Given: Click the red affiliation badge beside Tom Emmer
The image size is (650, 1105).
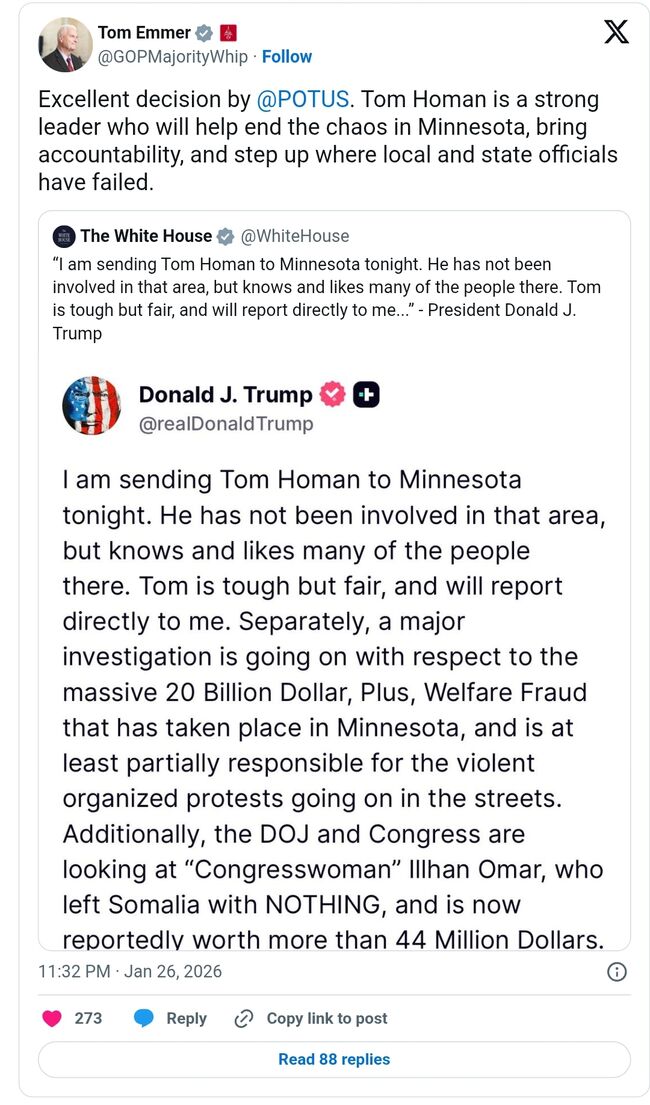Looking at the screenshot, I should tap(228, 33).
